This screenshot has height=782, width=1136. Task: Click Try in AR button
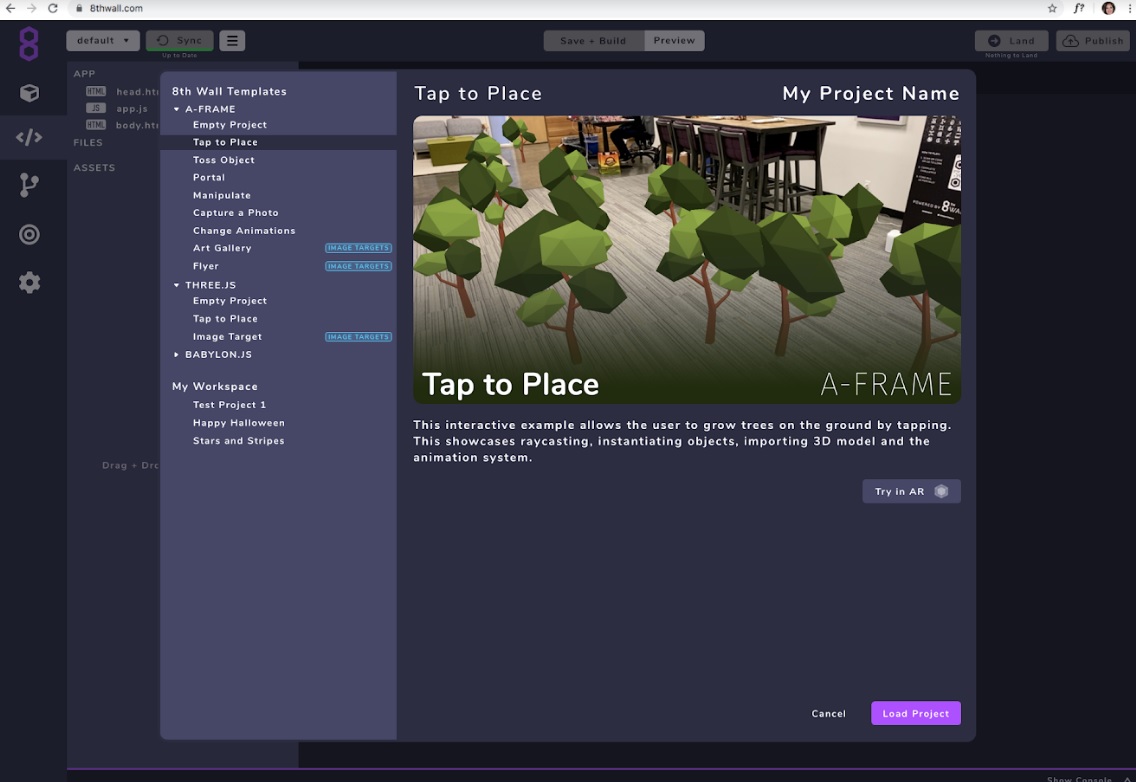(911, 491)
